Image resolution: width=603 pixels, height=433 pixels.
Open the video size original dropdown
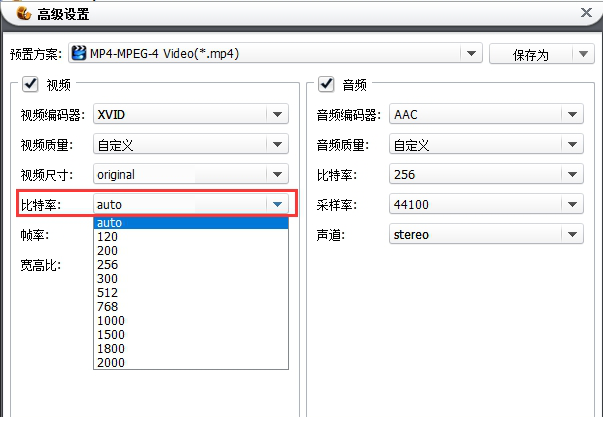tap(277, 175)
